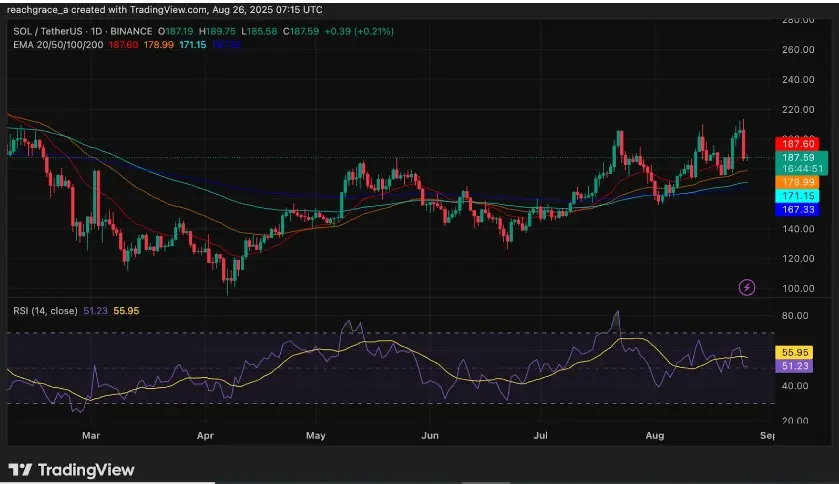The image size is (839, 484).
Task: Click the 260.00 level on price scale
Action: point(796,49)
